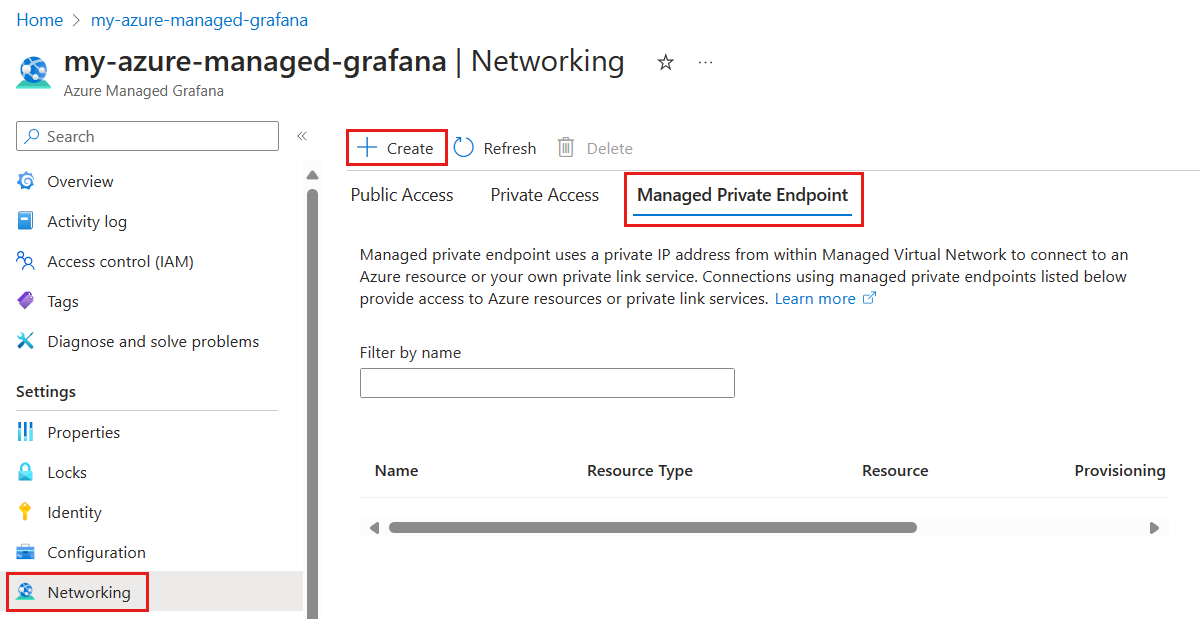Switch to the Public Access tab
This screenshot has width=1200, height=619.
pyautogui.click(x=402, y=195)
